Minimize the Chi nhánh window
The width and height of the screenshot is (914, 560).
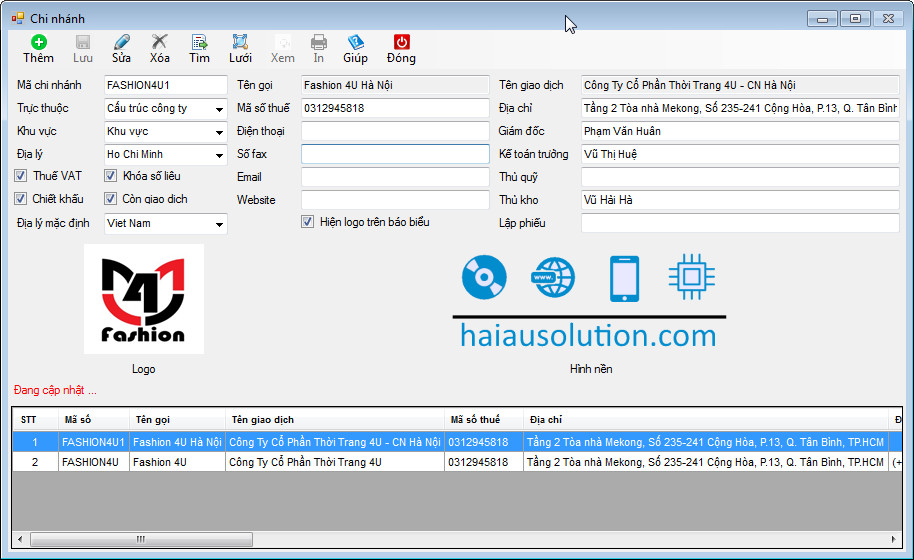822,19
